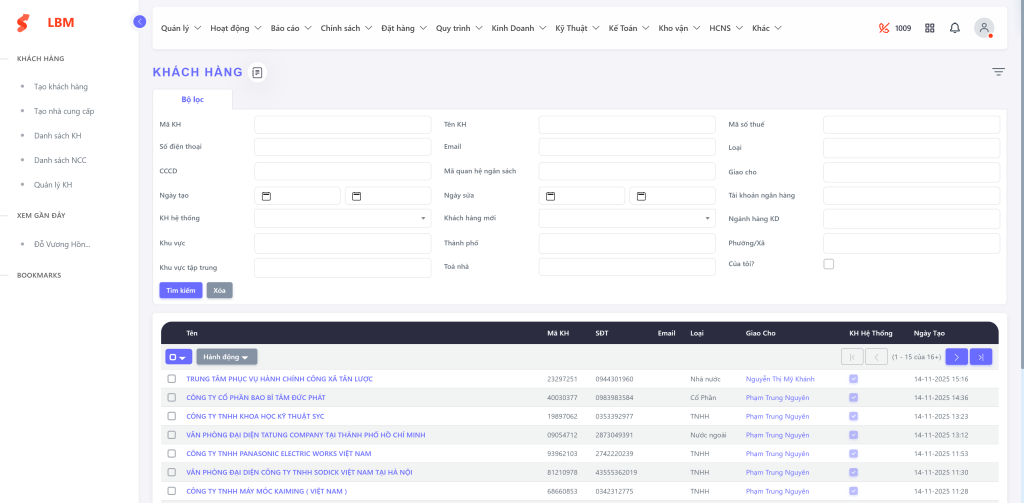The image size is (1024, 503).
Task: Select row checkbox for TRUNG TÂM PHỤC VỤ HÀNH CHÍNH
Action: (x=171, y=379)
